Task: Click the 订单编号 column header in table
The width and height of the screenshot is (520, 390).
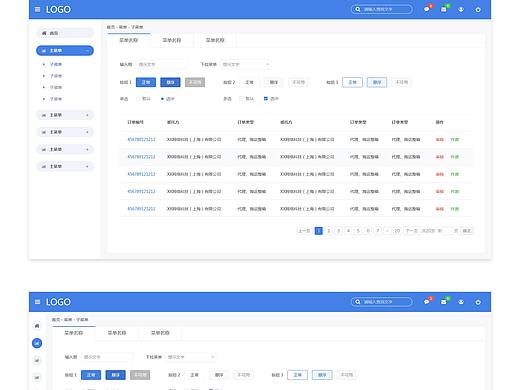Action: tap(135, 122)
